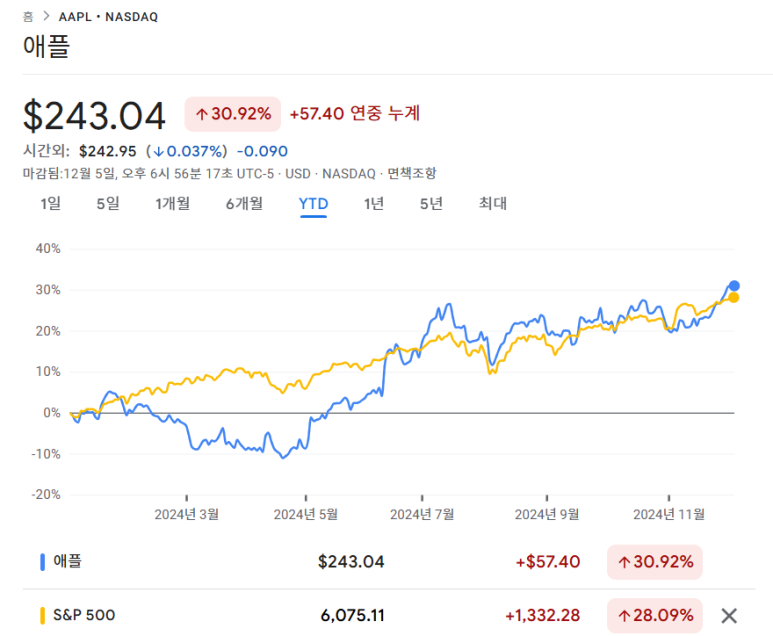This screenshot has width=773, height=636.
Task: Click the after-hours price $242.95
Action: pos(107,151)
